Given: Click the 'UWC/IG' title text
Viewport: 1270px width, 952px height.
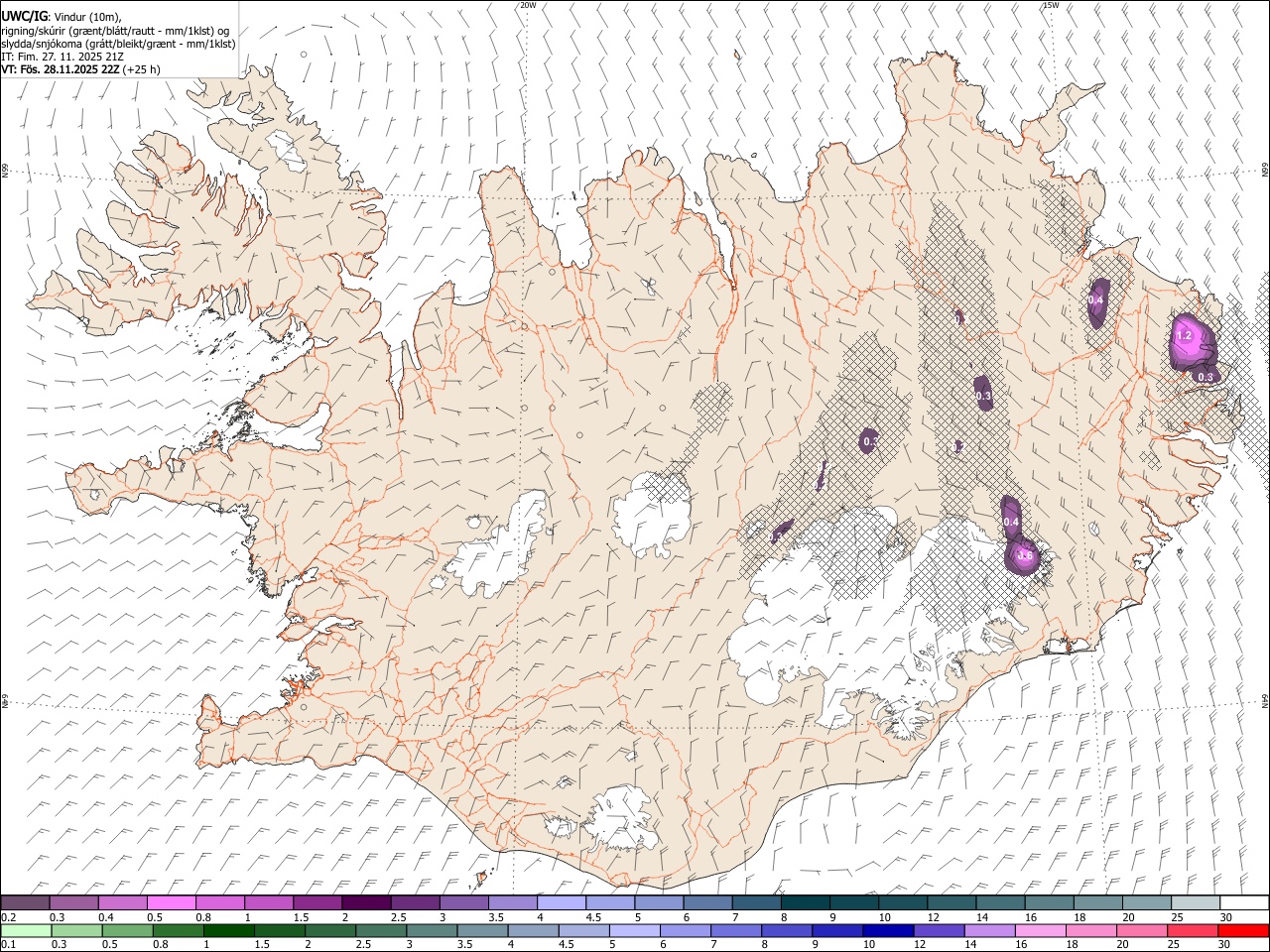Looking at the screenshot, I should point(25,17).
